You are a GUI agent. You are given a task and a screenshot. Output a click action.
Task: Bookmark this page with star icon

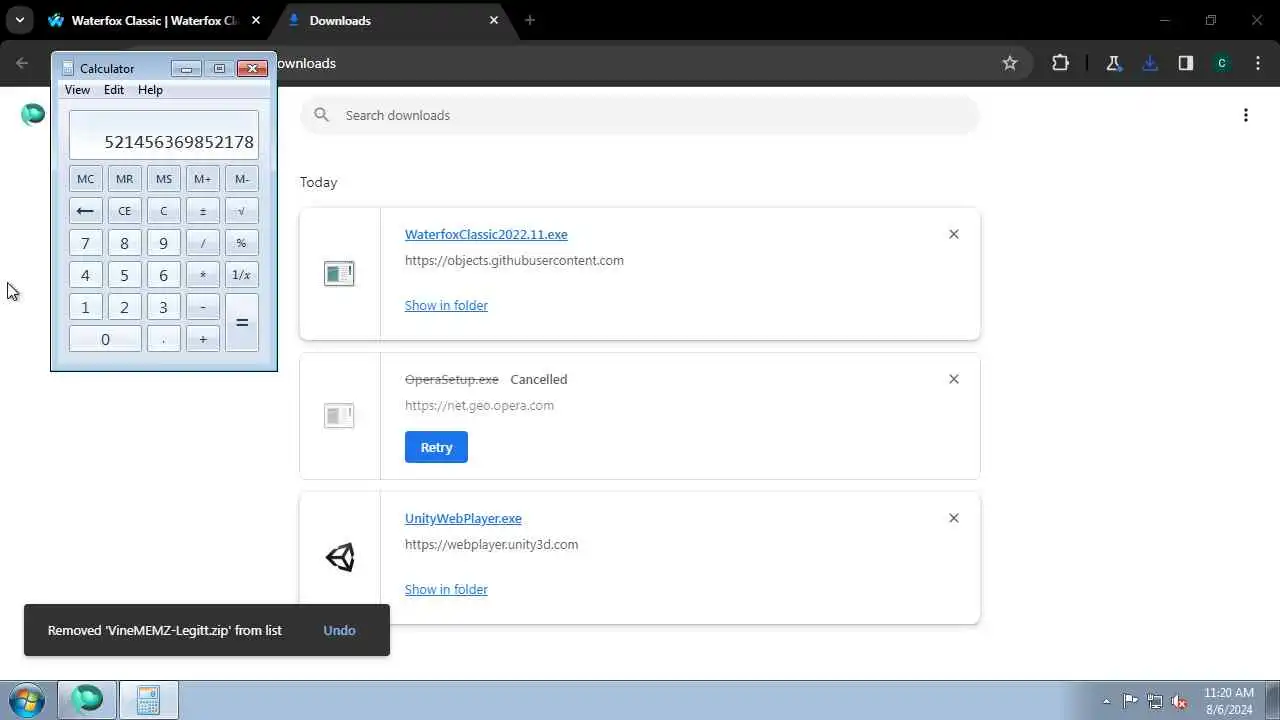tap(1010, 63)
